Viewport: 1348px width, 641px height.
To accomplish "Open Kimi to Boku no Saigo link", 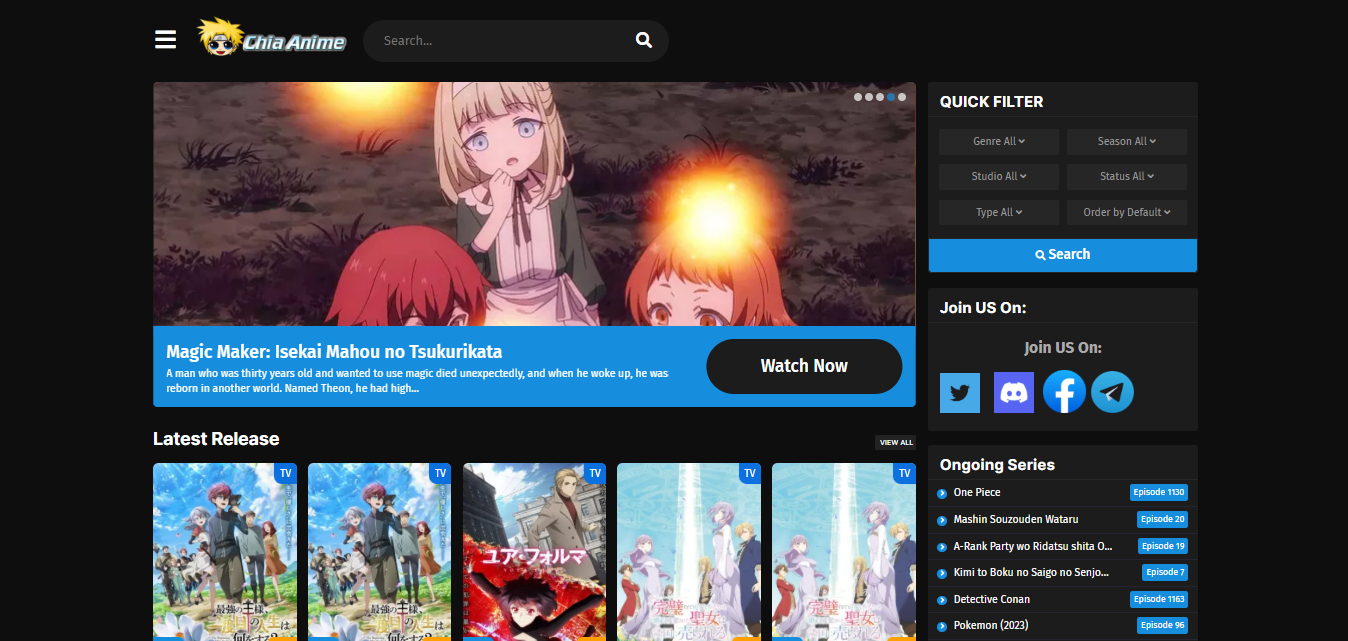I will (1031, 573).
